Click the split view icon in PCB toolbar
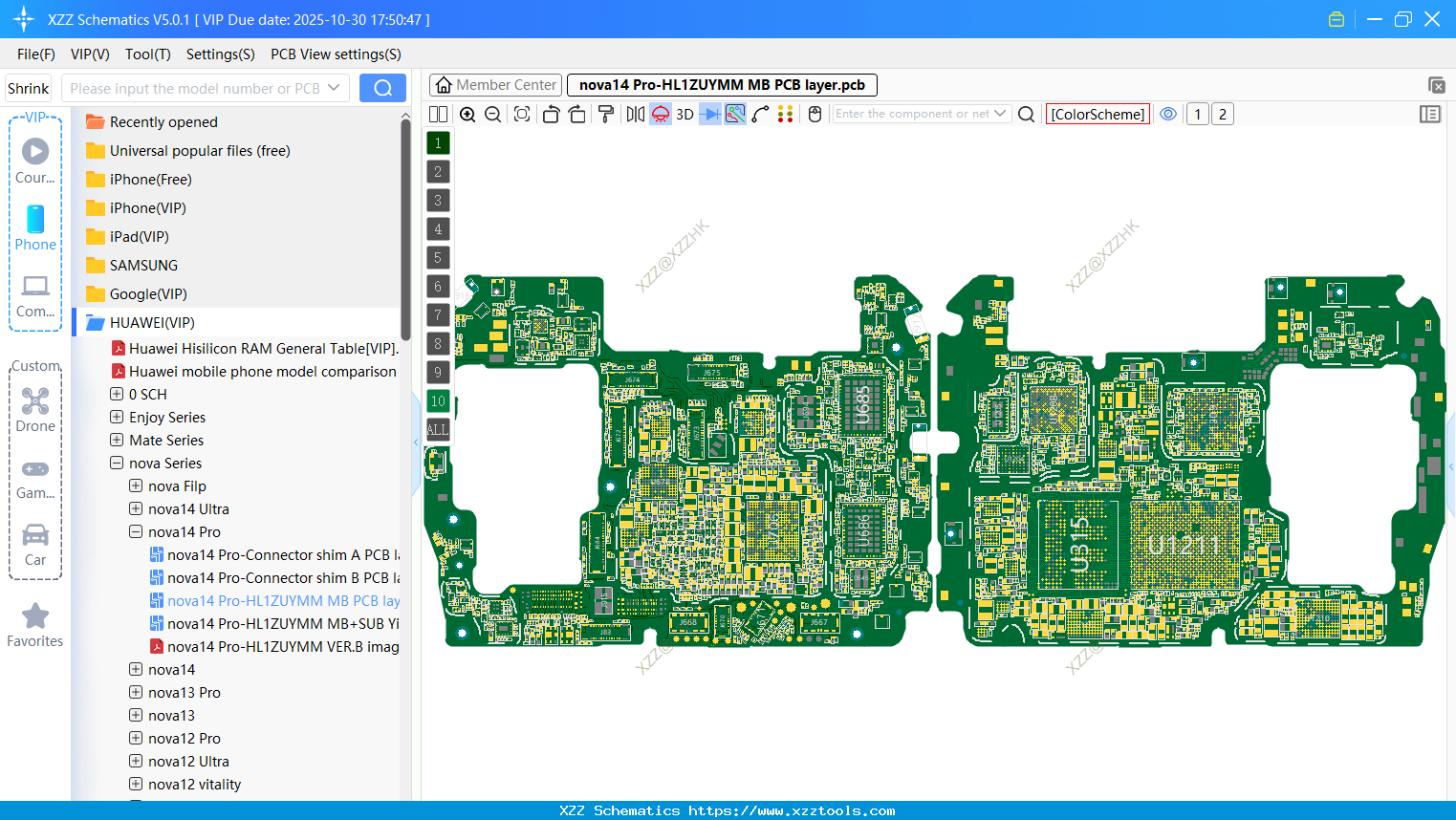The width and height of the screenshot is (1456, 820). point(438,114)
